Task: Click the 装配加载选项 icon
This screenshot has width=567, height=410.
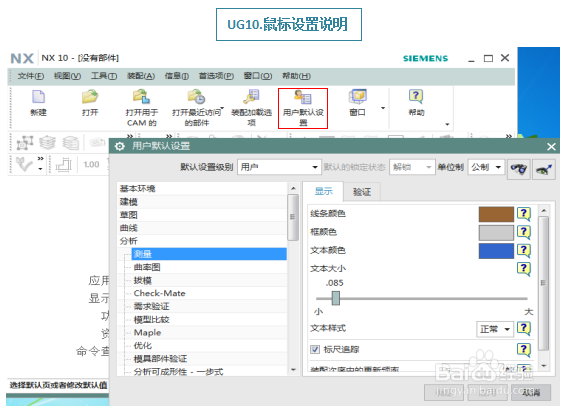Action: coord(251,97)
